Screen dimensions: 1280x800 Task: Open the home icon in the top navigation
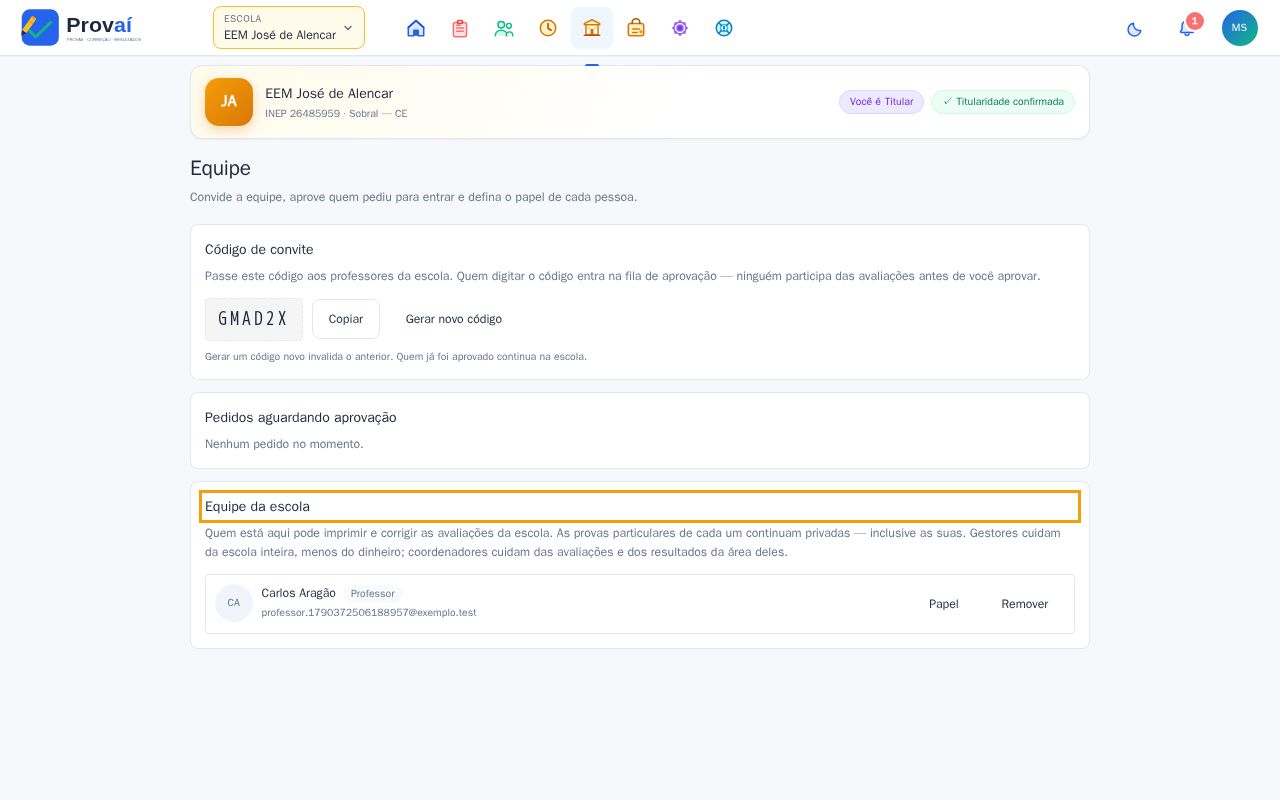coord(416,28)
